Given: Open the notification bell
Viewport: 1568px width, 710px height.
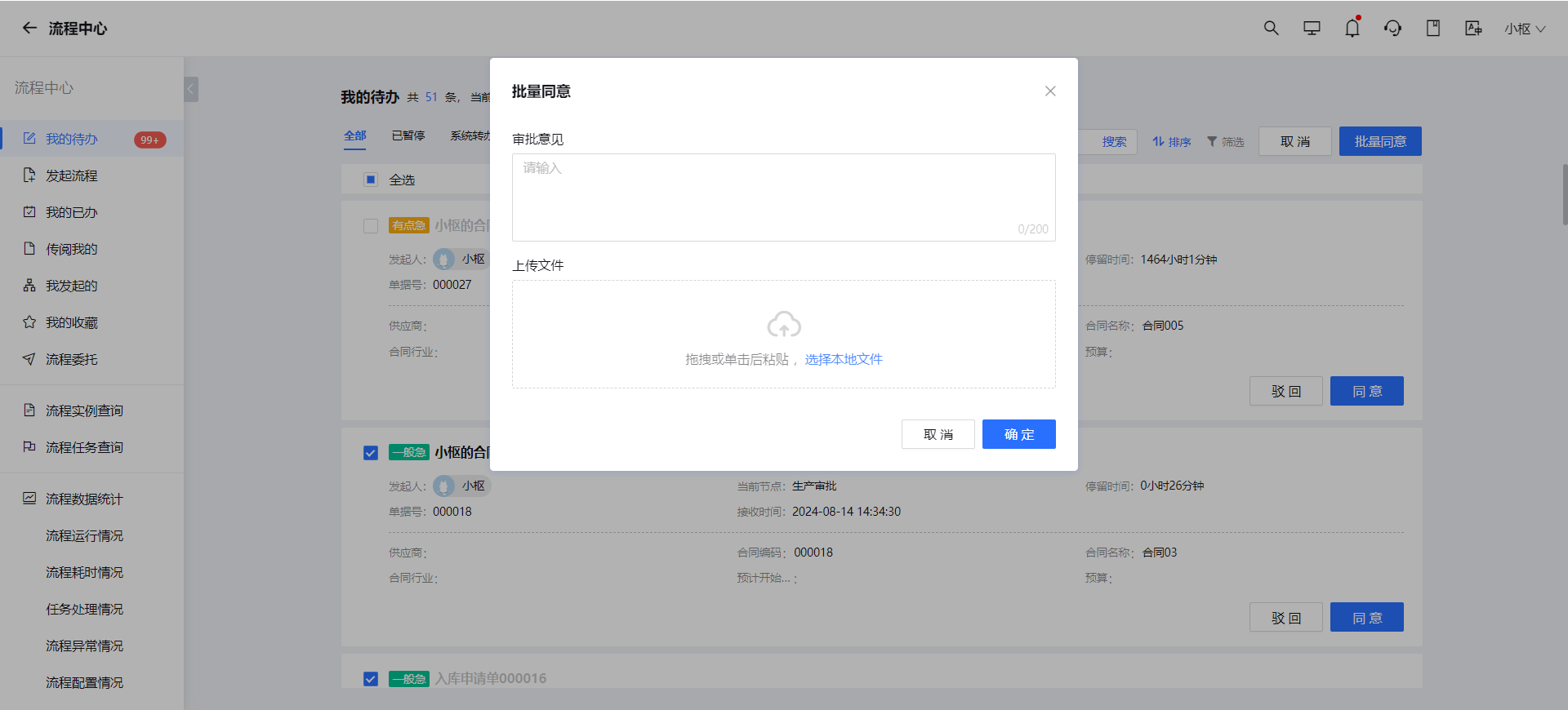Looking at the screenshot, I should [x=1352, y=28].
